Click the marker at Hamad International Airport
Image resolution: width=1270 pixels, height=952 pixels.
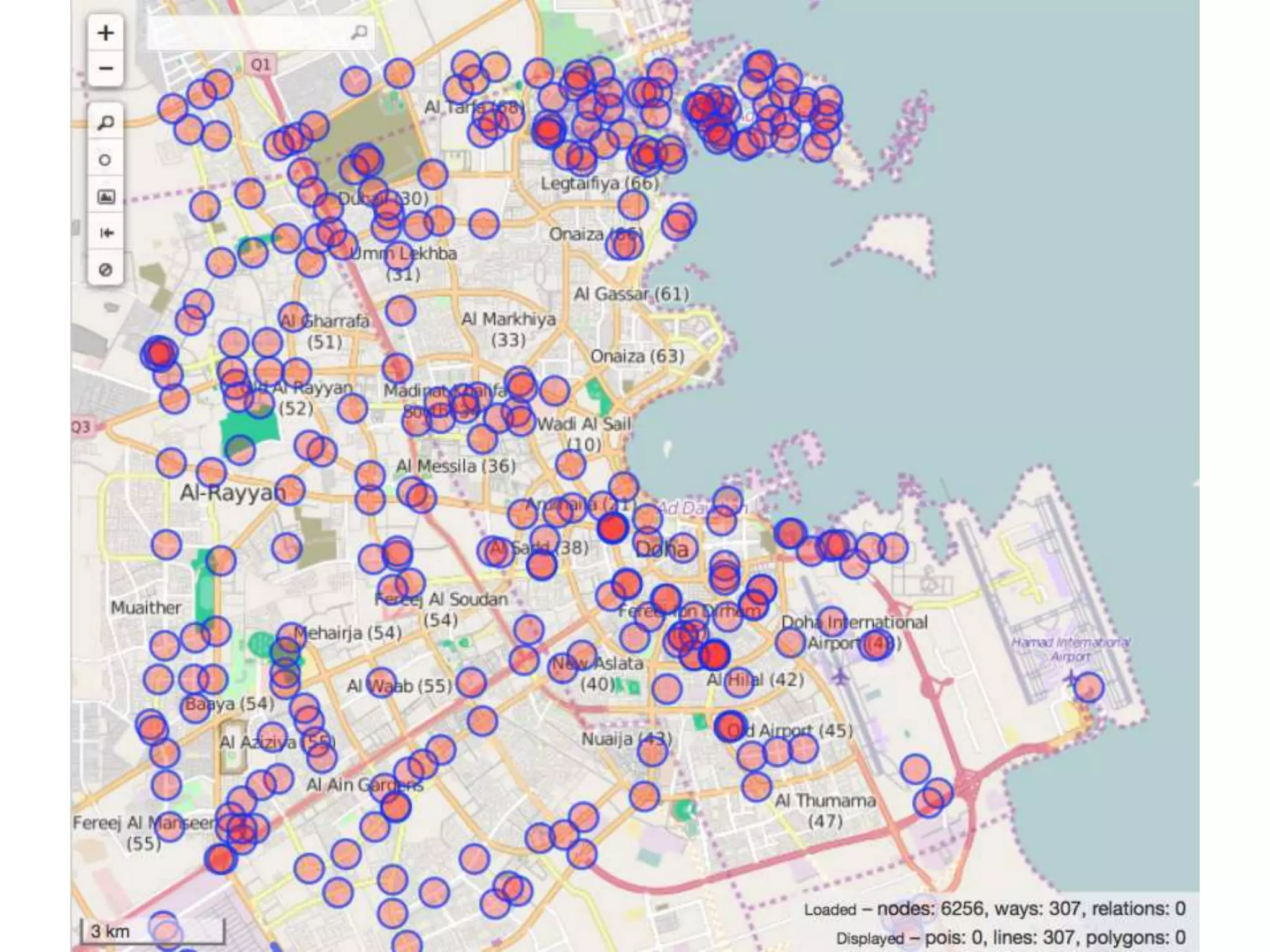[x=1088, y=687]
